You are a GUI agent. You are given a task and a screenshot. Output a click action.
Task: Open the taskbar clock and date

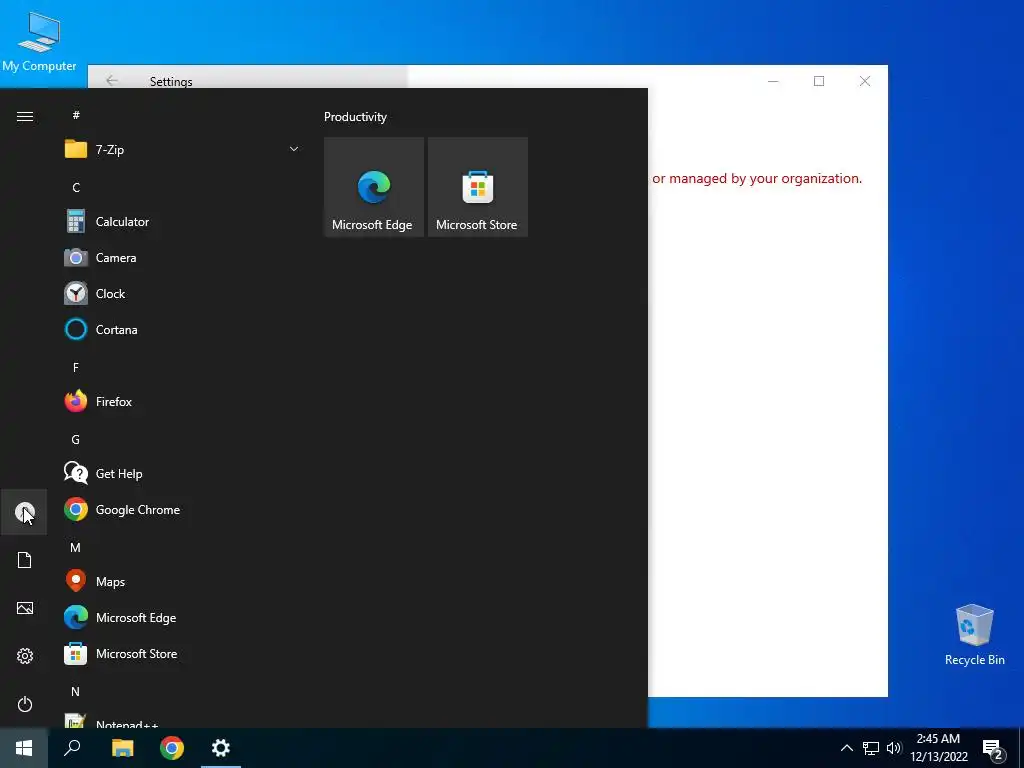point(938,748)
